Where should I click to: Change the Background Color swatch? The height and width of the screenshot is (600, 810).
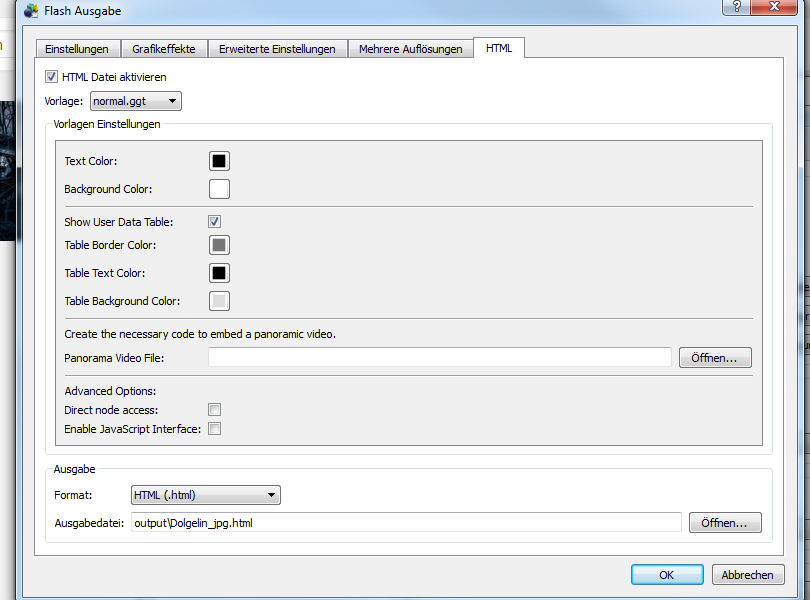coord(219,189)
